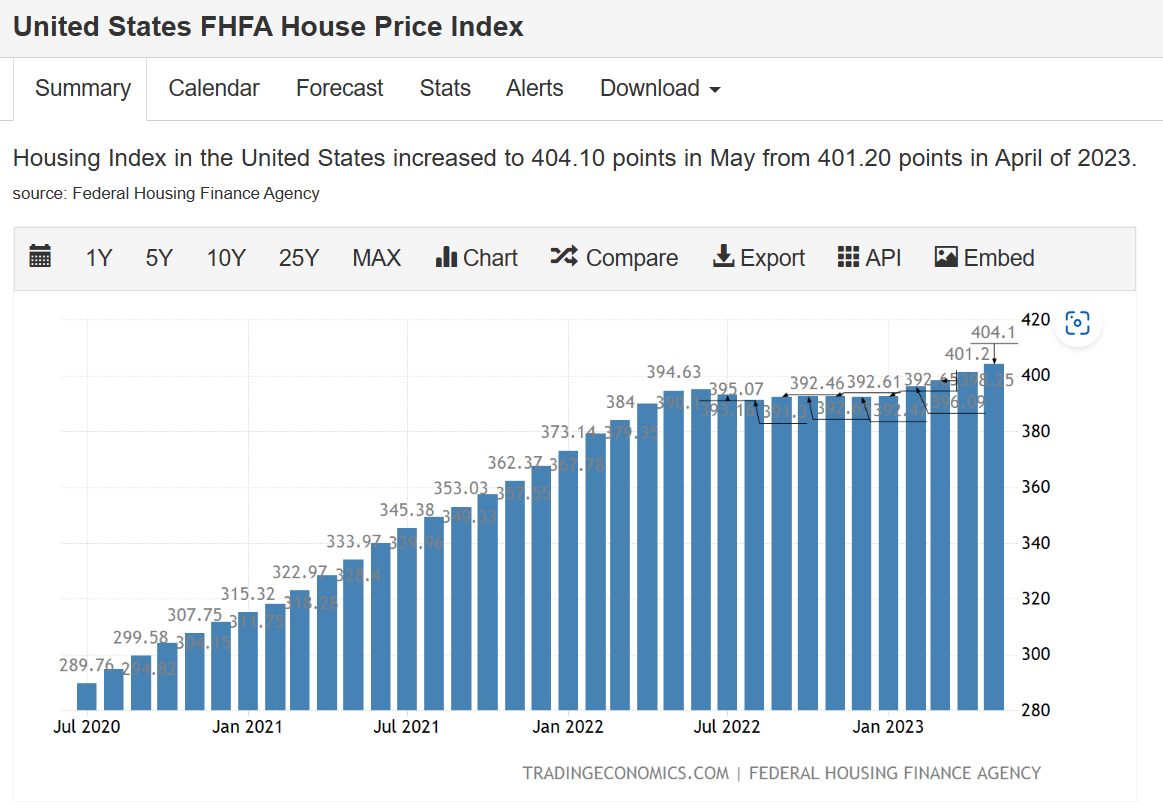Click the Embed image icon
This screenshot has width=1163, height=805.
pos(946,257)
